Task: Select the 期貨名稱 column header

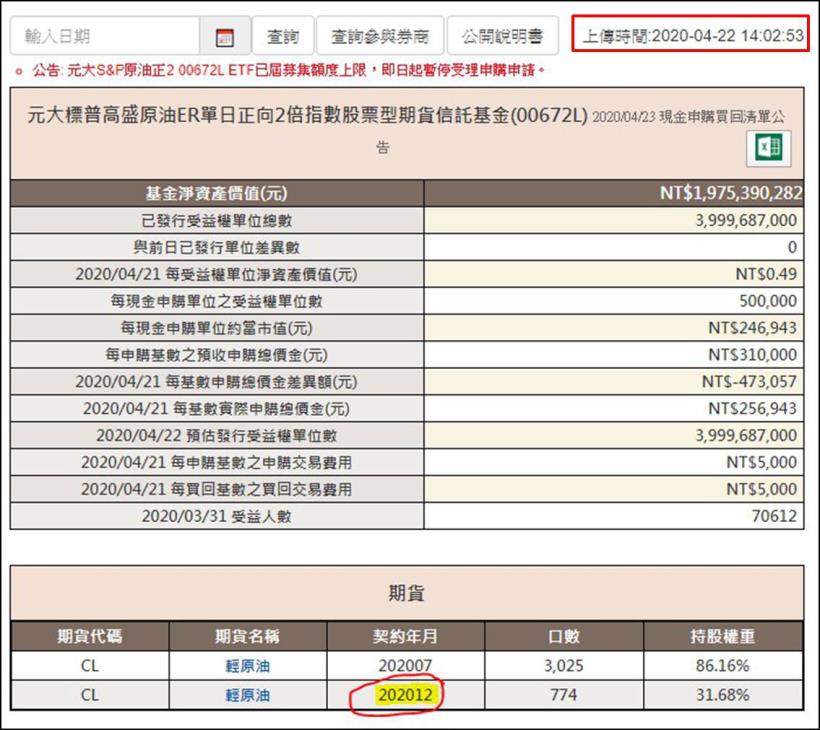Action: [x=247, y=636]
